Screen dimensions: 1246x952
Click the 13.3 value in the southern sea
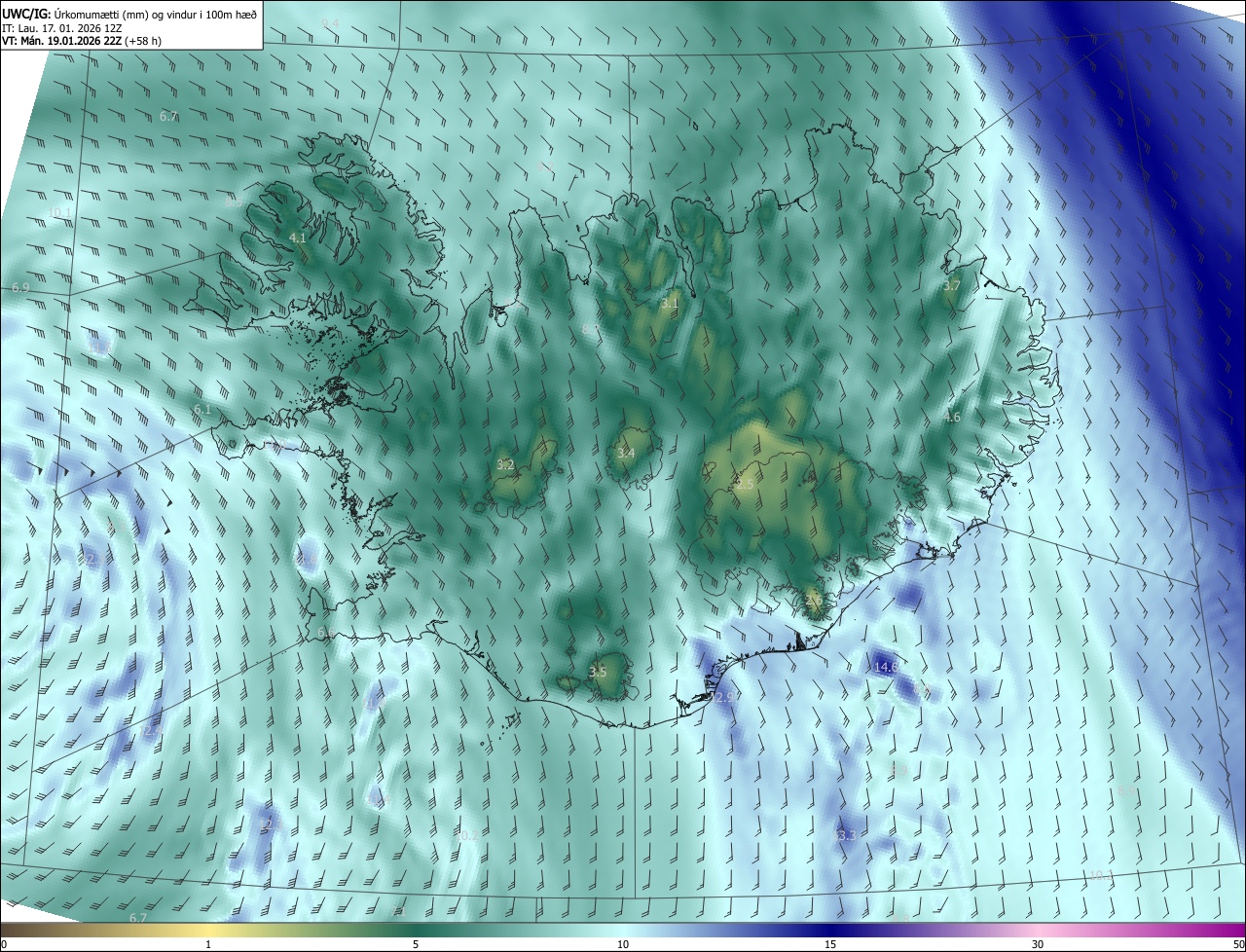[x=845, y=836]
